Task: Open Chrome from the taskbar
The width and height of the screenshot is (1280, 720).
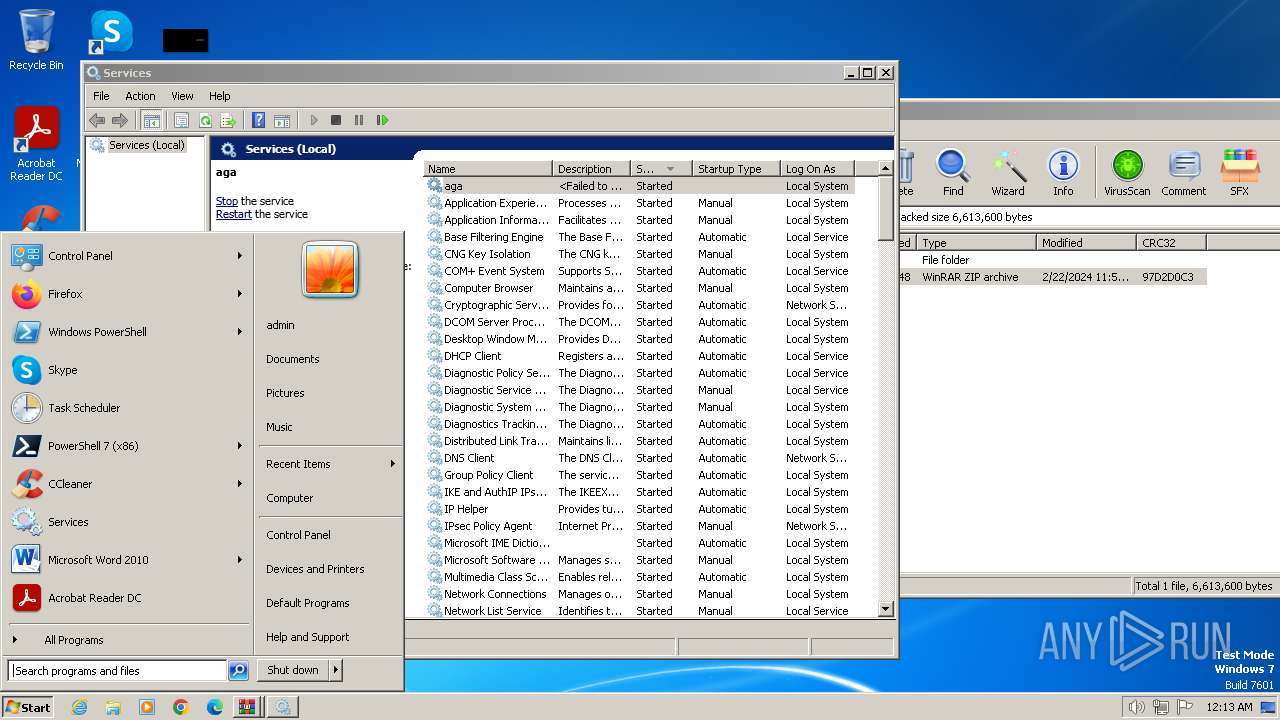Action: [x=181, y=707]
